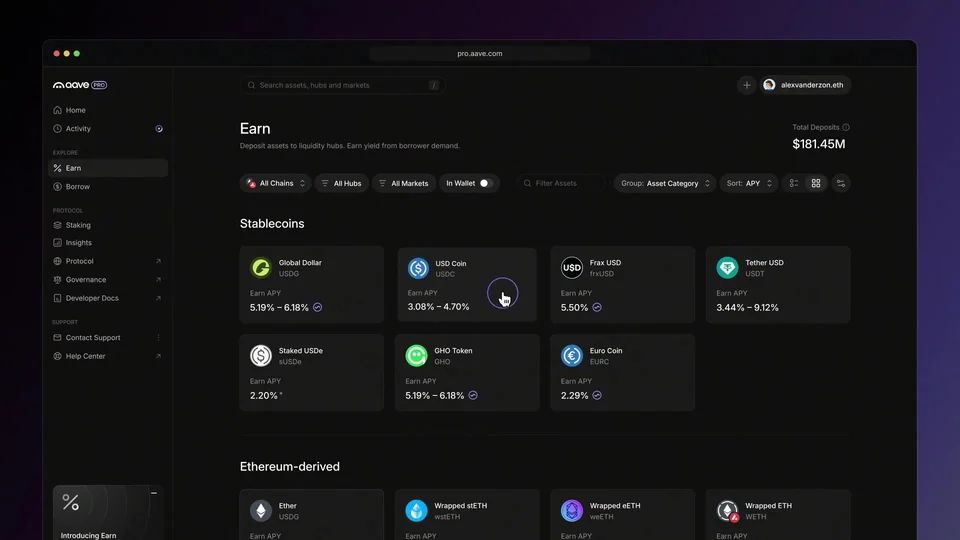Image resolution: width=960 pixels, height=540 pixels.
Task: Click Euro Coin APY trend icon
Action: pyautogui.click(x=597, y=396)
